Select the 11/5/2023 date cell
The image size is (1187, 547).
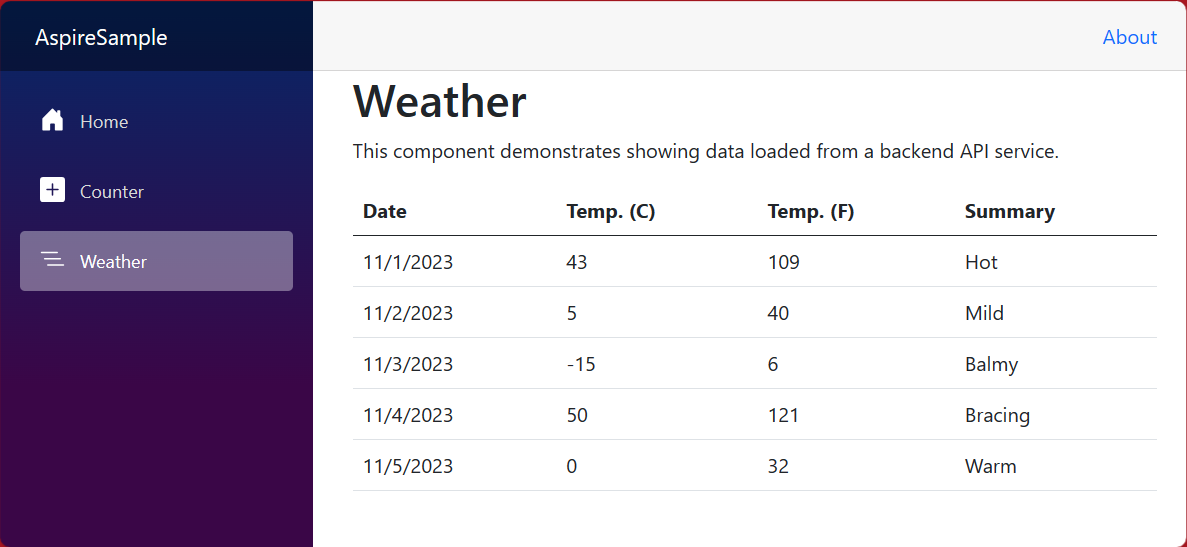[408, 466]
